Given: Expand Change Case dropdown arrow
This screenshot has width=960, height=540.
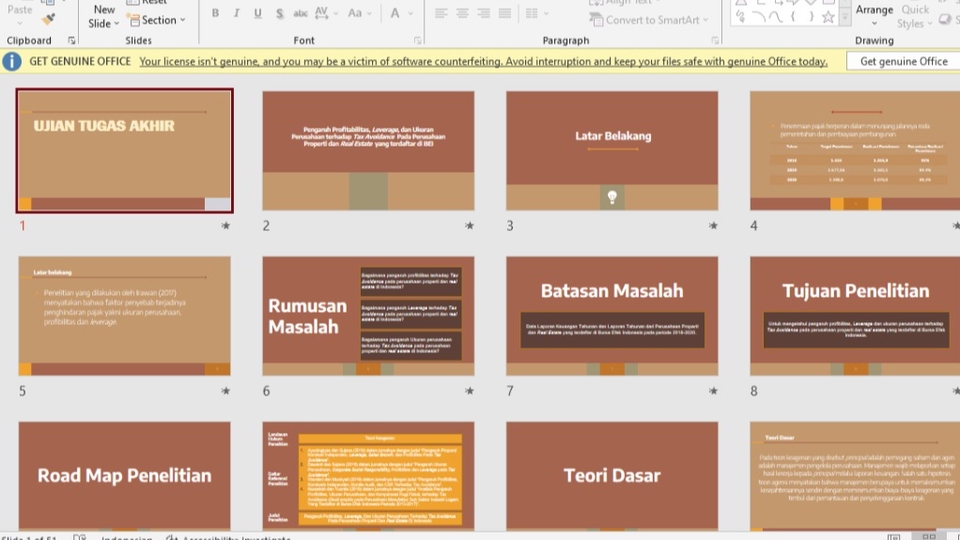Looking at the screenshot, I should point(369,13).
